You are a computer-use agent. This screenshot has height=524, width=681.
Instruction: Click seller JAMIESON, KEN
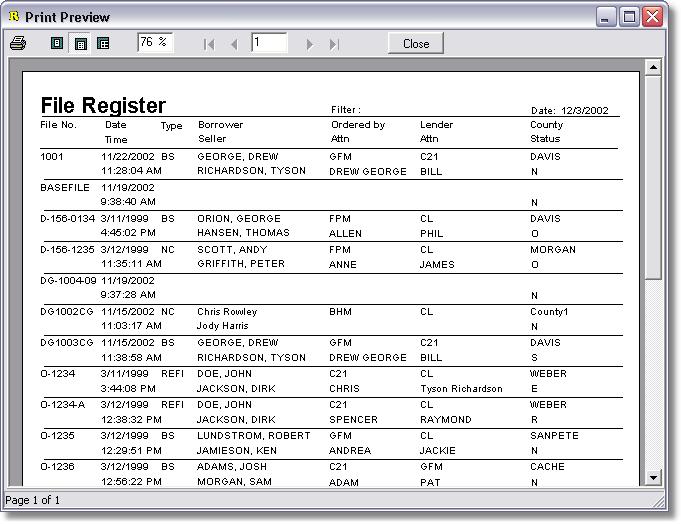point(237,451)
